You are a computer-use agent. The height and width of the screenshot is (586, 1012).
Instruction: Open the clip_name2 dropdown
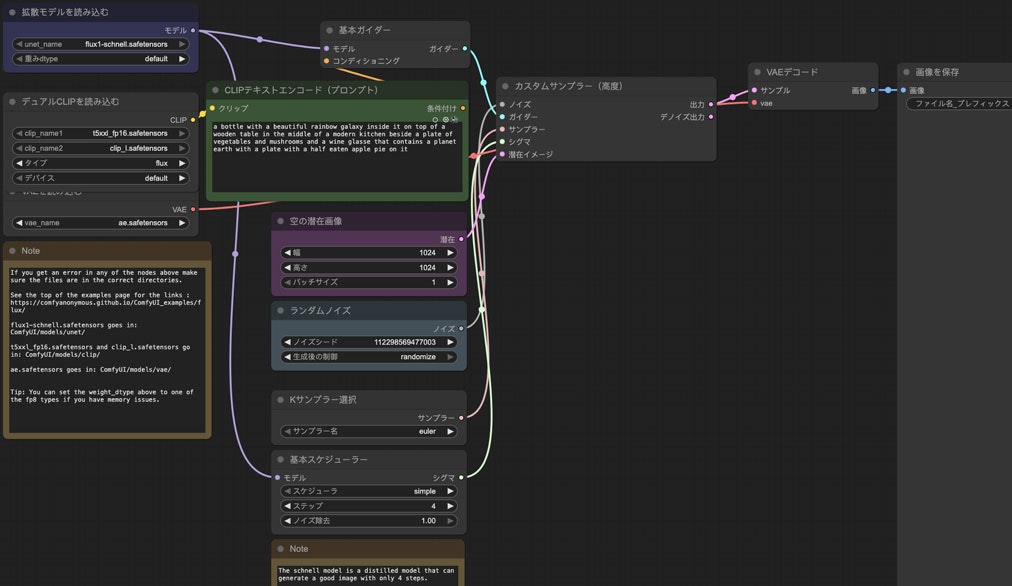[x=101, y=148]
